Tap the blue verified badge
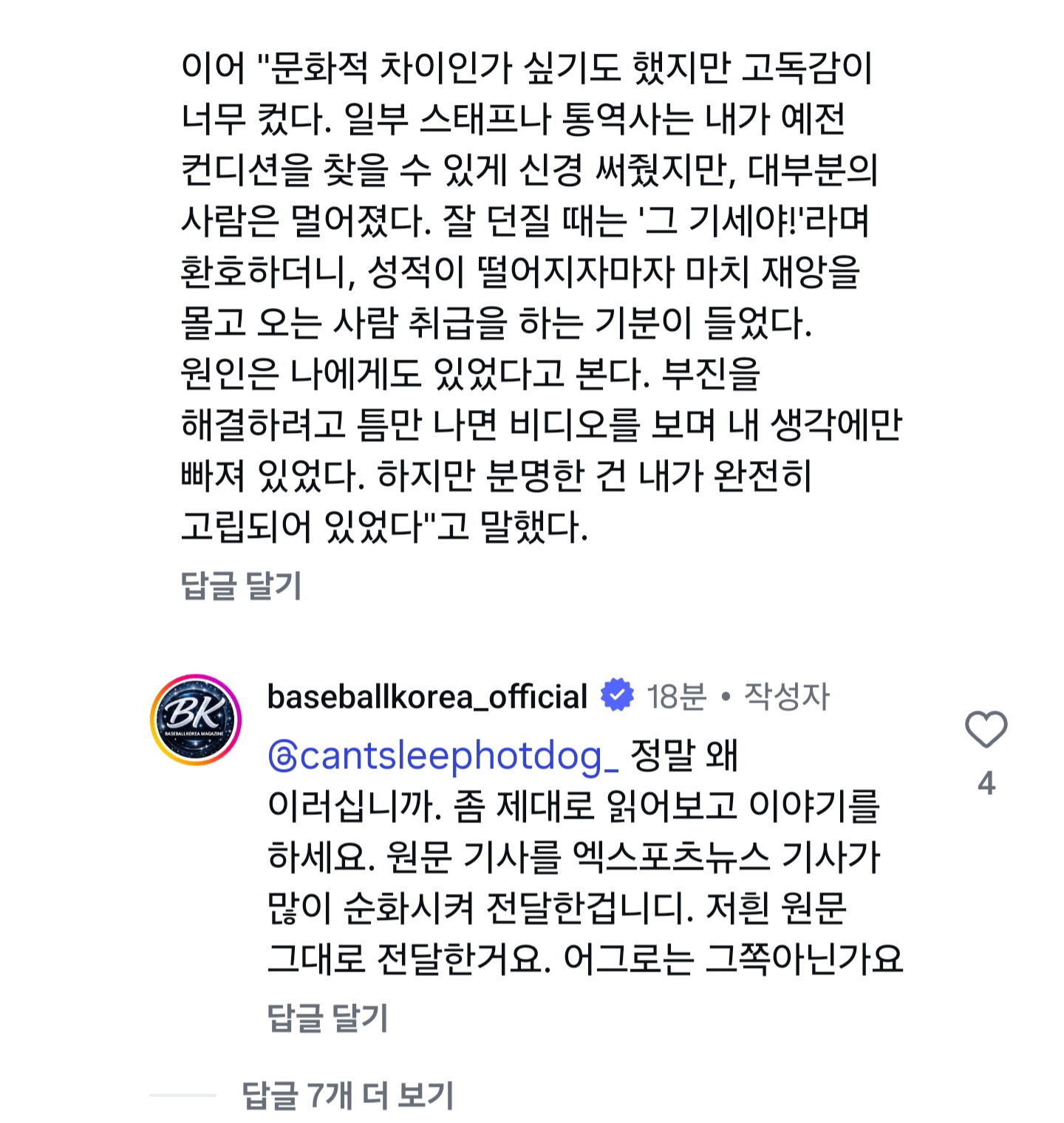 point(617,696)
